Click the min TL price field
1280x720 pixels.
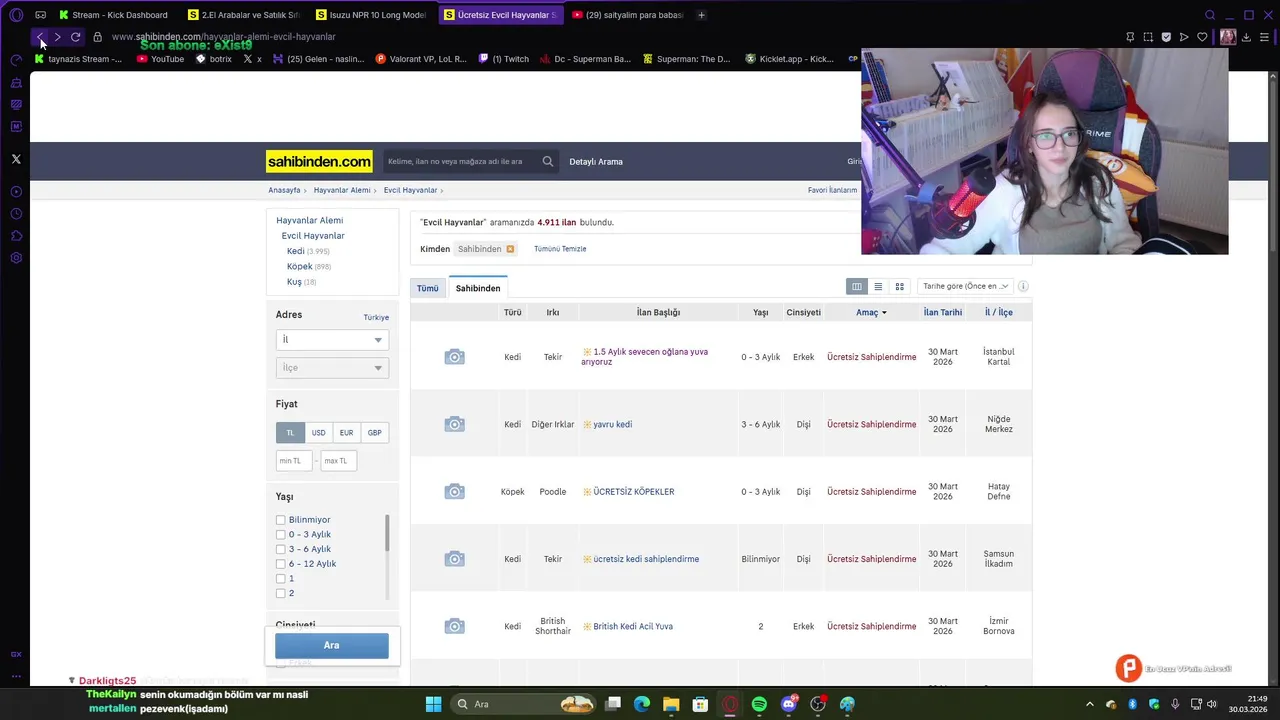[293, 461]
